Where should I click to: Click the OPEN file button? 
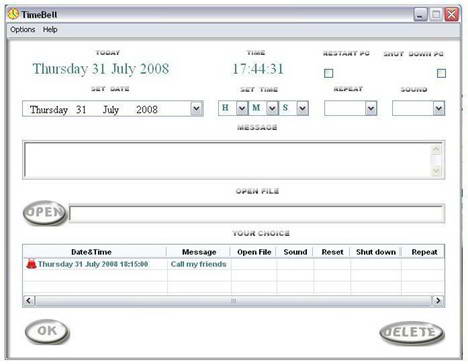(45, 212)
